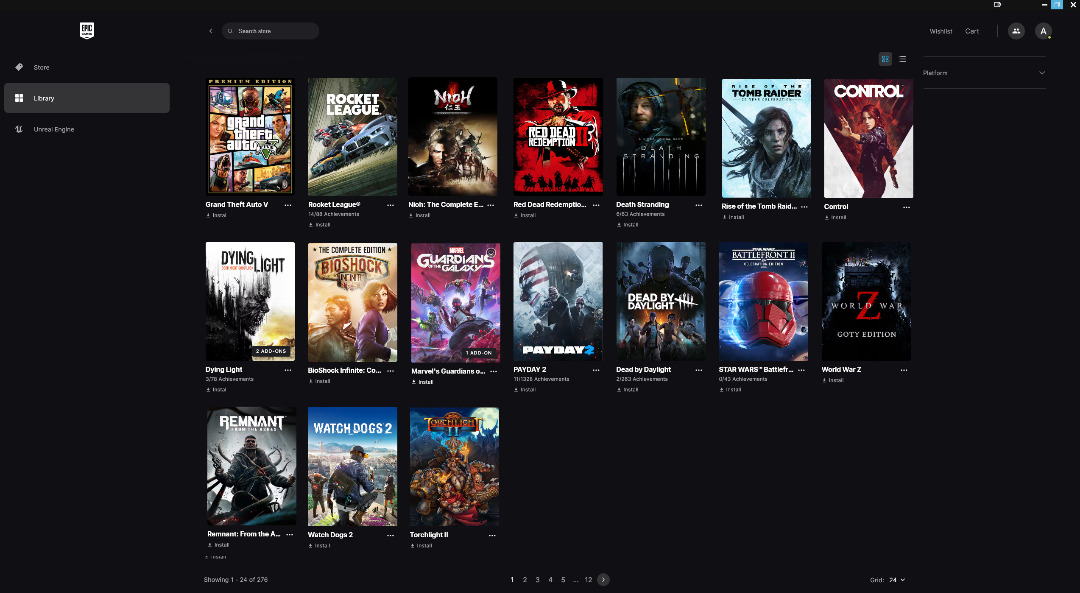Screen dimensions: 1080x593
Task: Click the 2 ADD-ONS badge on Dying Light
Action: [x=271, y=351]
